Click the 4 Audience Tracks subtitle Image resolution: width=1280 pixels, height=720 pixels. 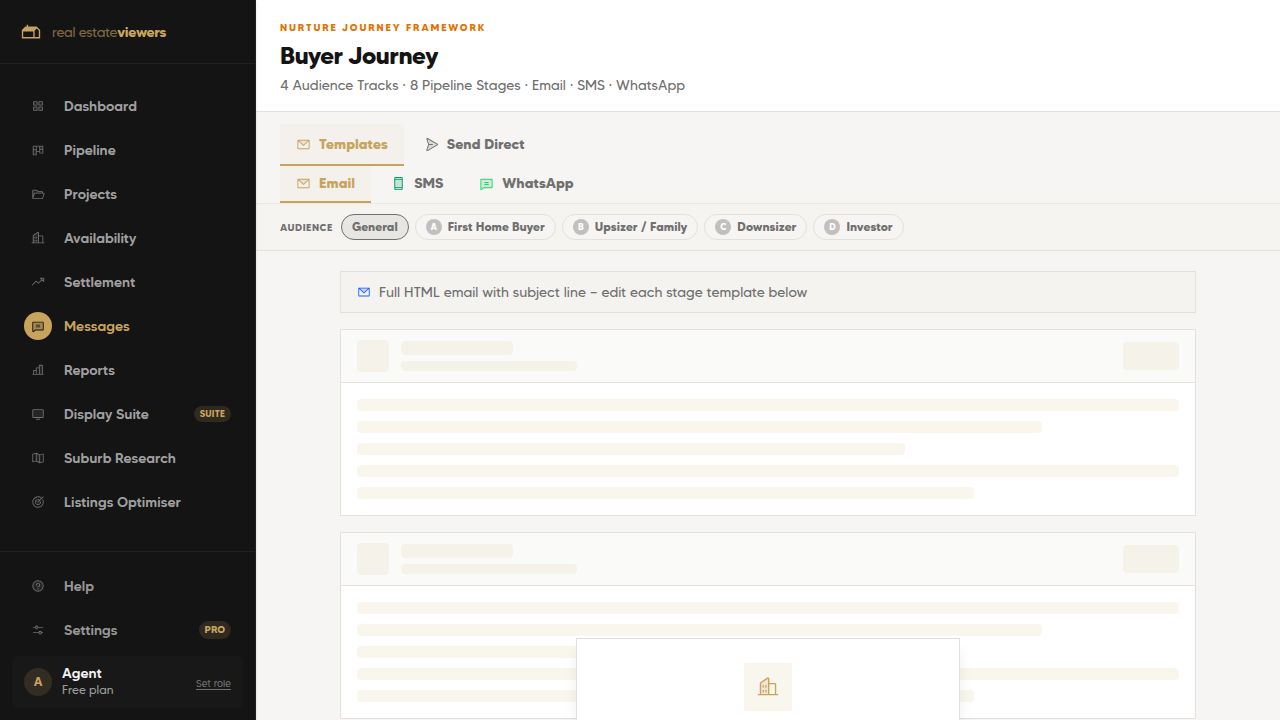482,85
